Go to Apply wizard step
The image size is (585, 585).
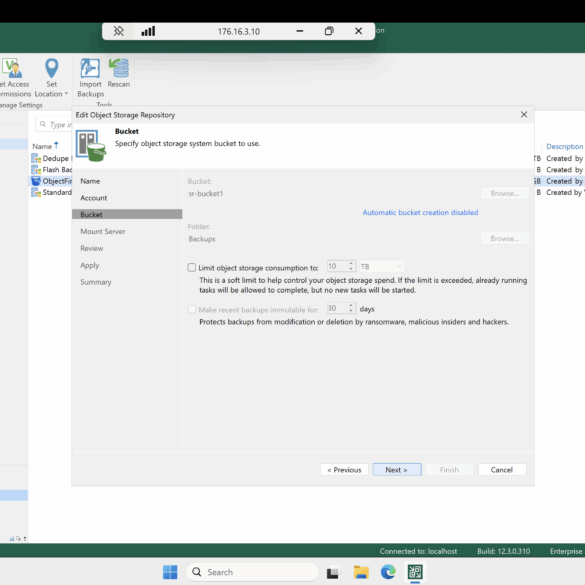(x=90, y=265)
